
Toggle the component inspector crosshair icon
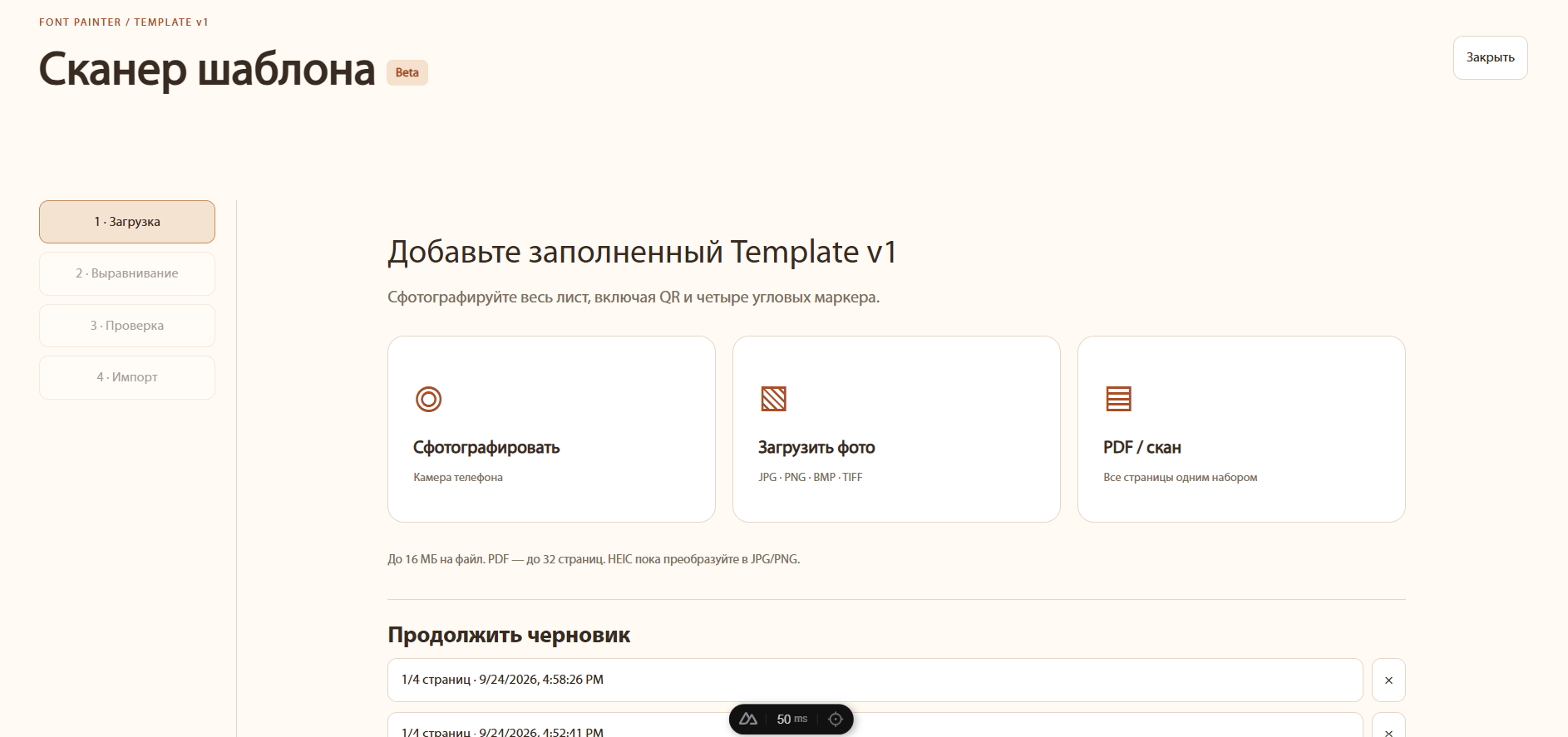836,719
